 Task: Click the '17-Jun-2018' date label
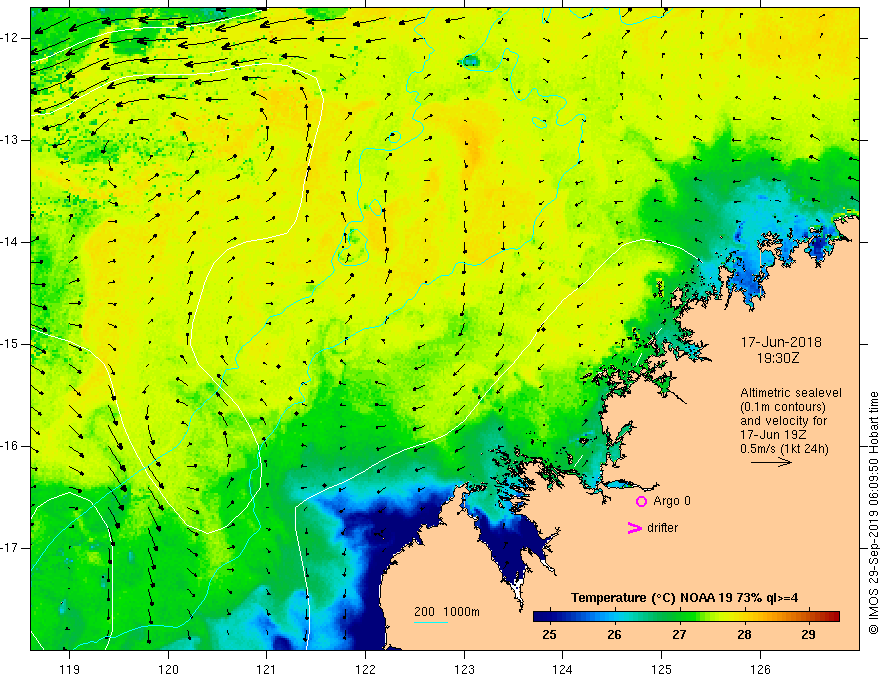click(781, 342)
